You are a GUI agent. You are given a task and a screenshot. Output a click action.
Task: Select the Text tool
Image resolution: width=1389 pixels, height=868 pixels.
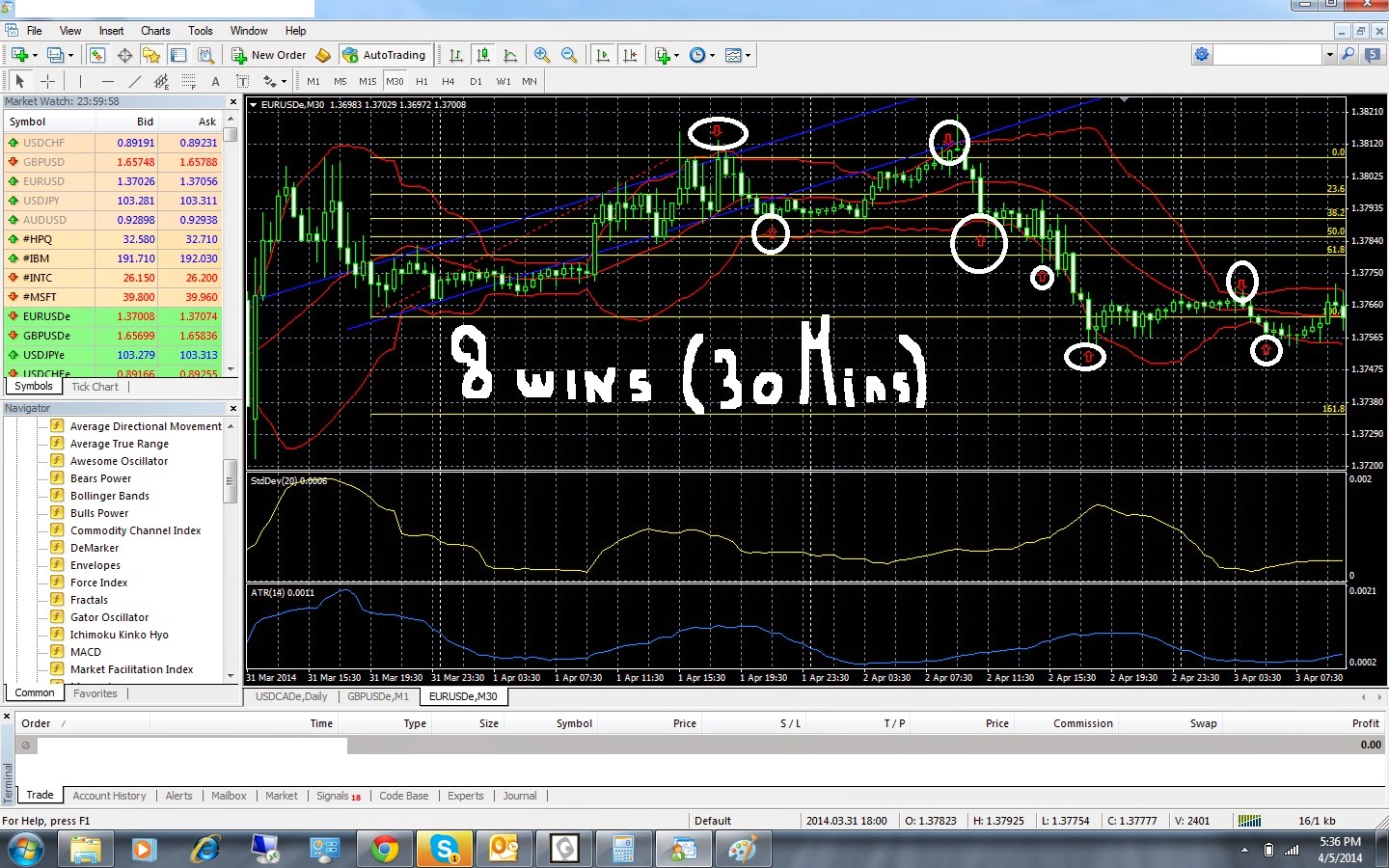(215, 81)
